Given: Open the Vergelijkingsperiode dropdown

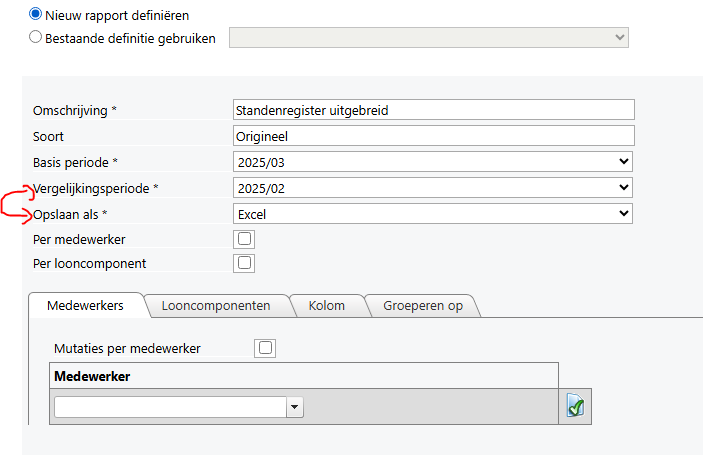Looking at the screenshot, I should (x=433, y=188).
